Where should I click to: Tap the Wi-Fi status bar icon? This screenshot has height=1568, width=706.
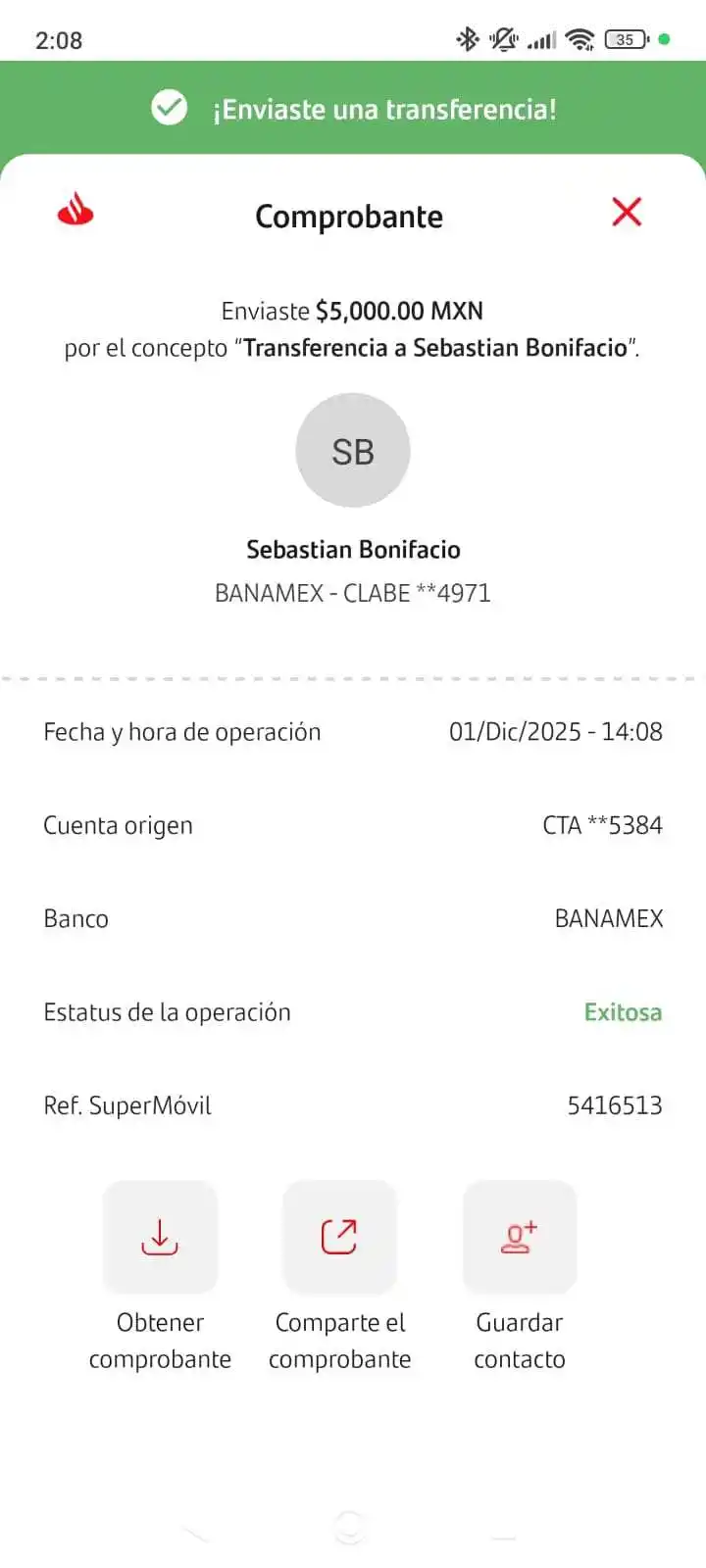[x=580, y=39]
